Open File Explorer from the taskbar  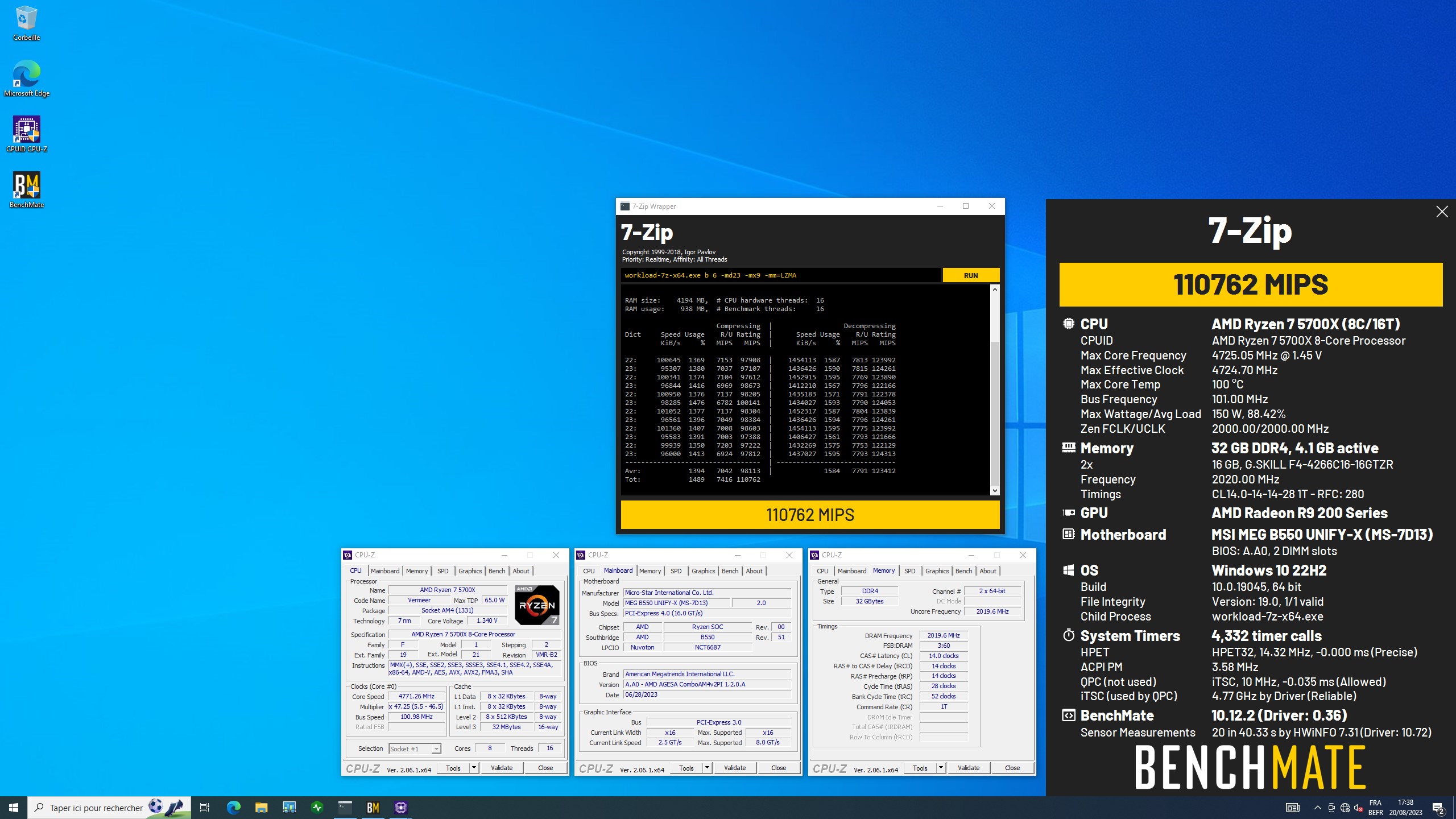coord(261,807)
